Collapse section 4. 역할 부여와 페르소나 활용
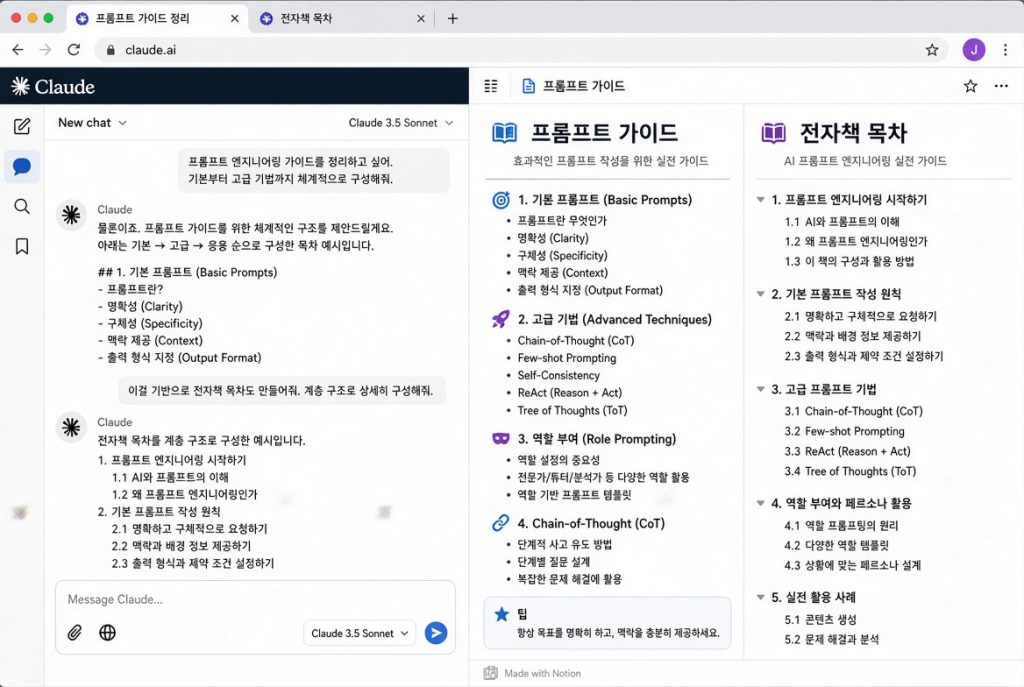The height and width of the screenshot is (687, 1024). 760,503
